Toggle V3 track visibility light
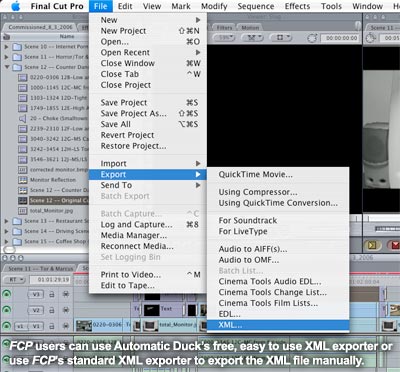This screenshot has height=372, width=400. (x=6, y=294)
